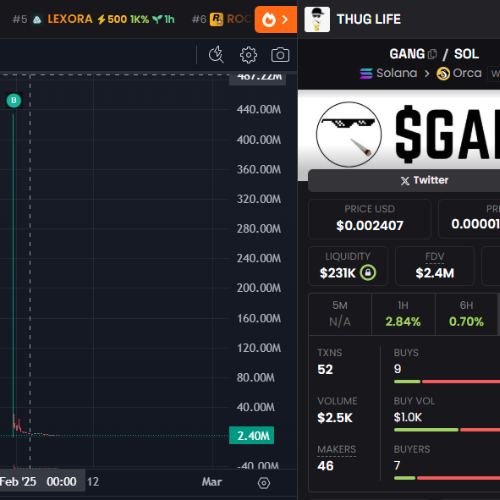
Task: Open the trending fire arrow button
Action: click(276, 20)
